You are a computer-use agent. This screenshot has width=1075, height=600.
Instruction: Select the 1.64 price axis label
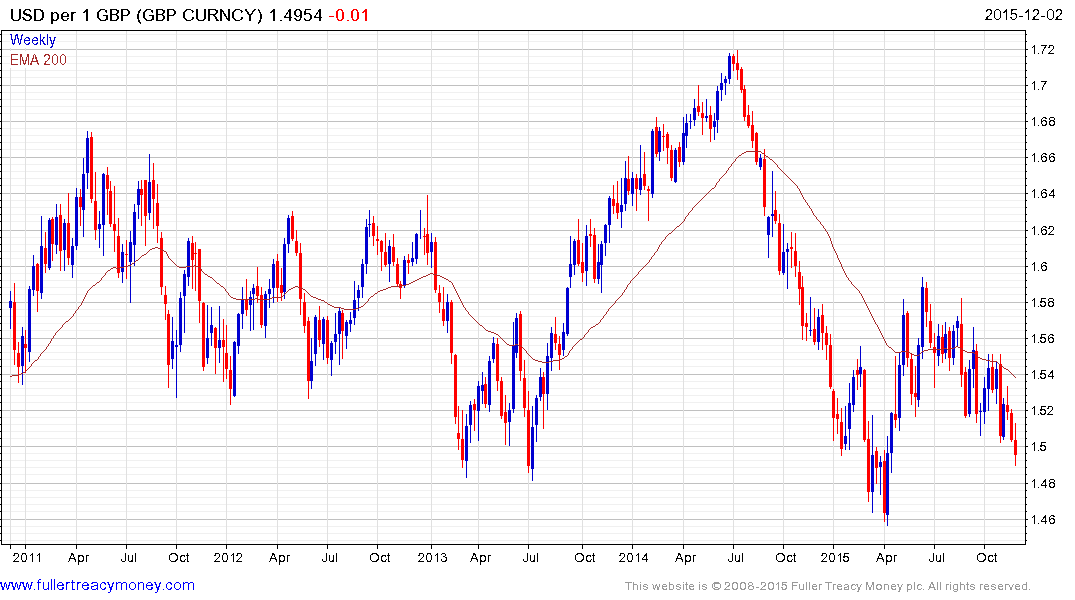(x=1043, y=193)
